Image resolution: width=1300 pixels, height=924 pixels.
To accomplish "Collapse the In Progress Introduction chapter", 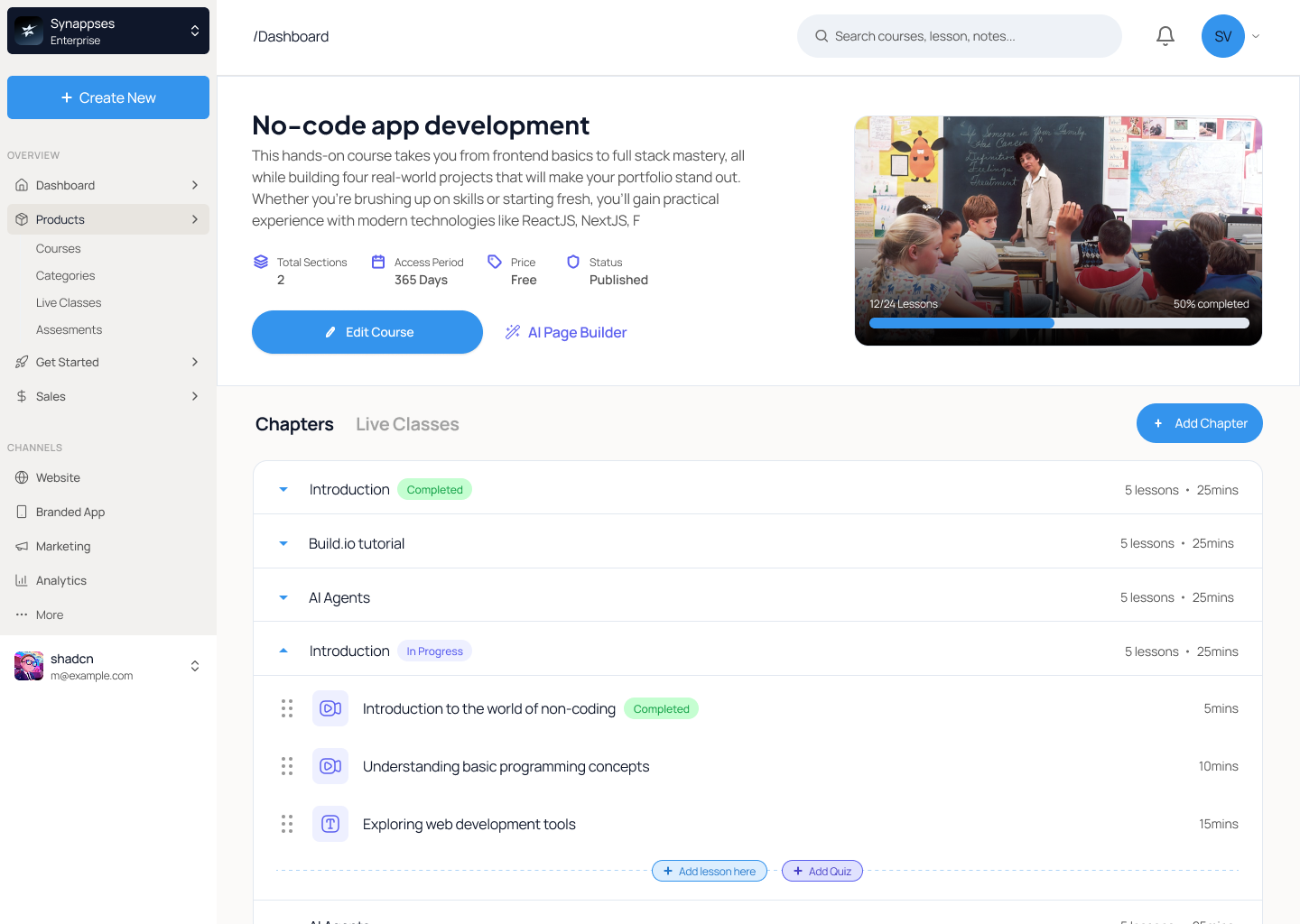I will click(x=283, y=651).
